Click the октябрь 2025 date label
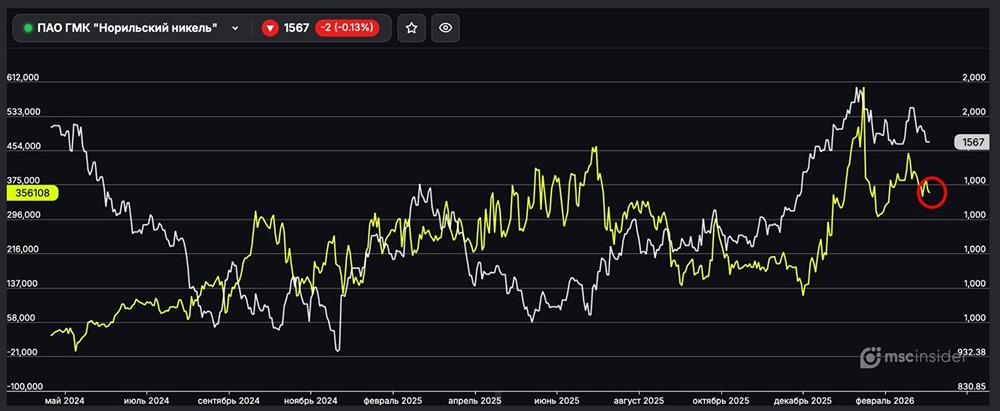This screenshot has height=411, width=1000. (722, 401)
